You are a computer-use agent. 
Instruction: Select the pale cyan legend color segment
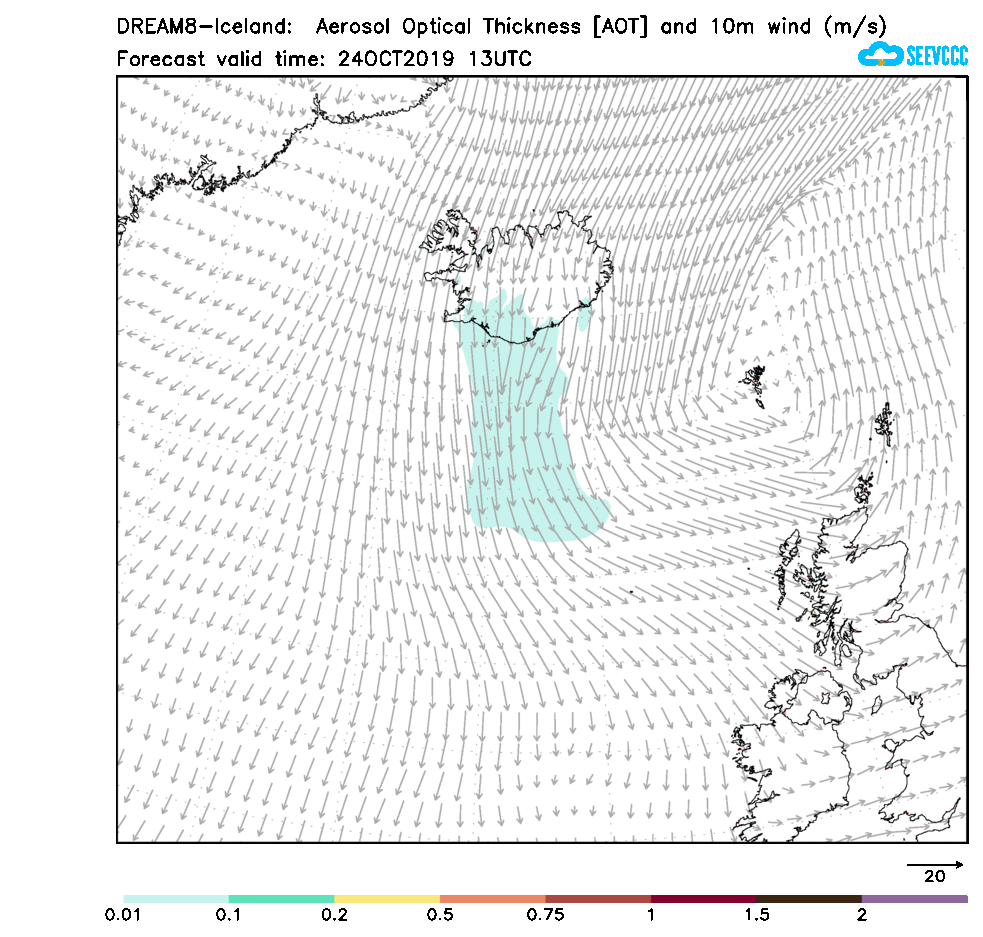pos(176,899)
